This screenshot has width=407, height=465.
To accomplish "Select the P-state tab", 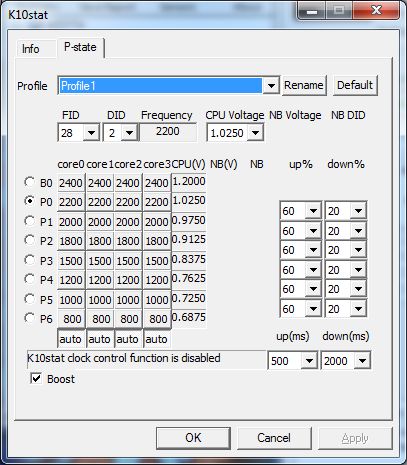I will (80, 47).
